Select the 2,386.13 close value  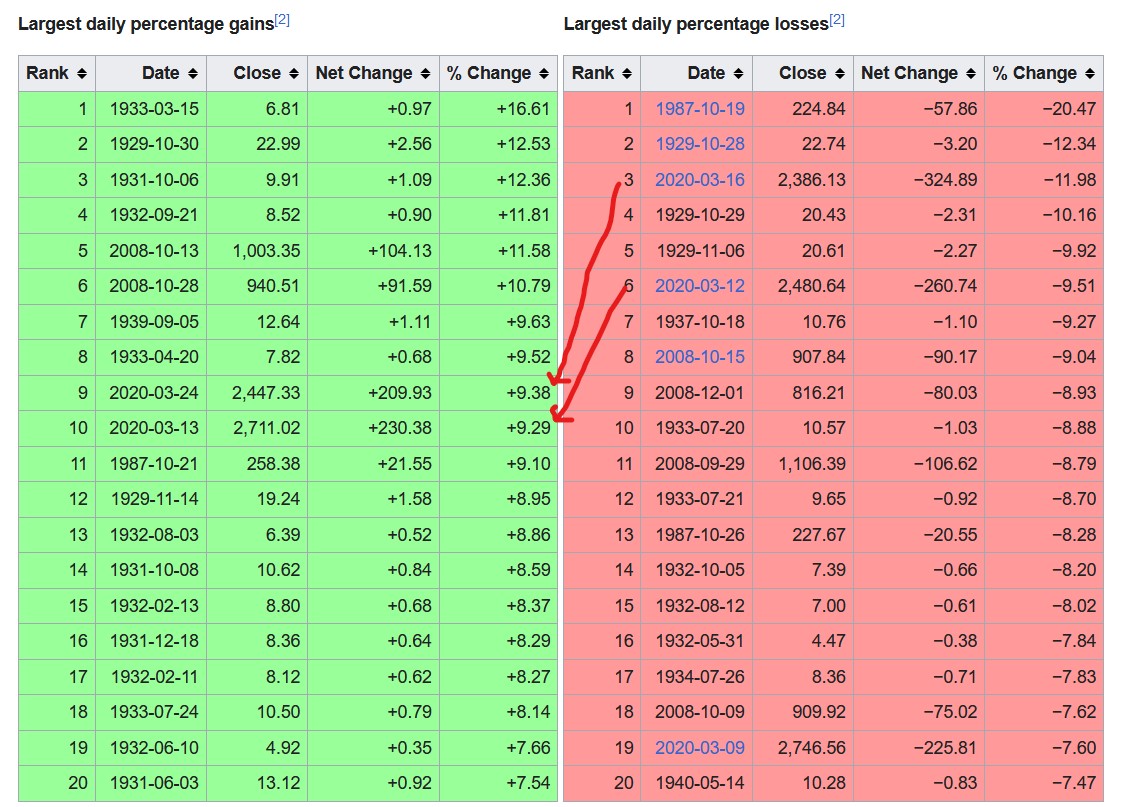[x=802, y=180]
